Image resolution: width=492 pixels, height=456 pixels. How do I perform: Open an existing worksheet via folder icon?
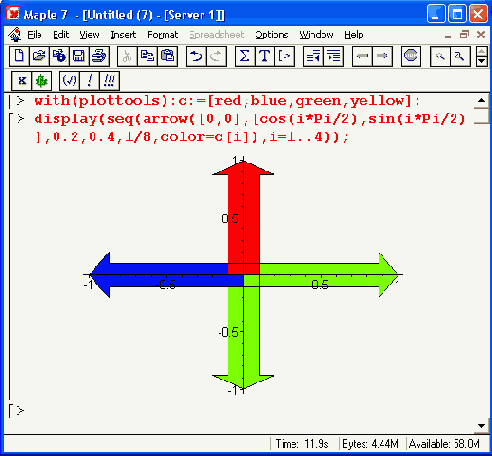tap(39, 56)
